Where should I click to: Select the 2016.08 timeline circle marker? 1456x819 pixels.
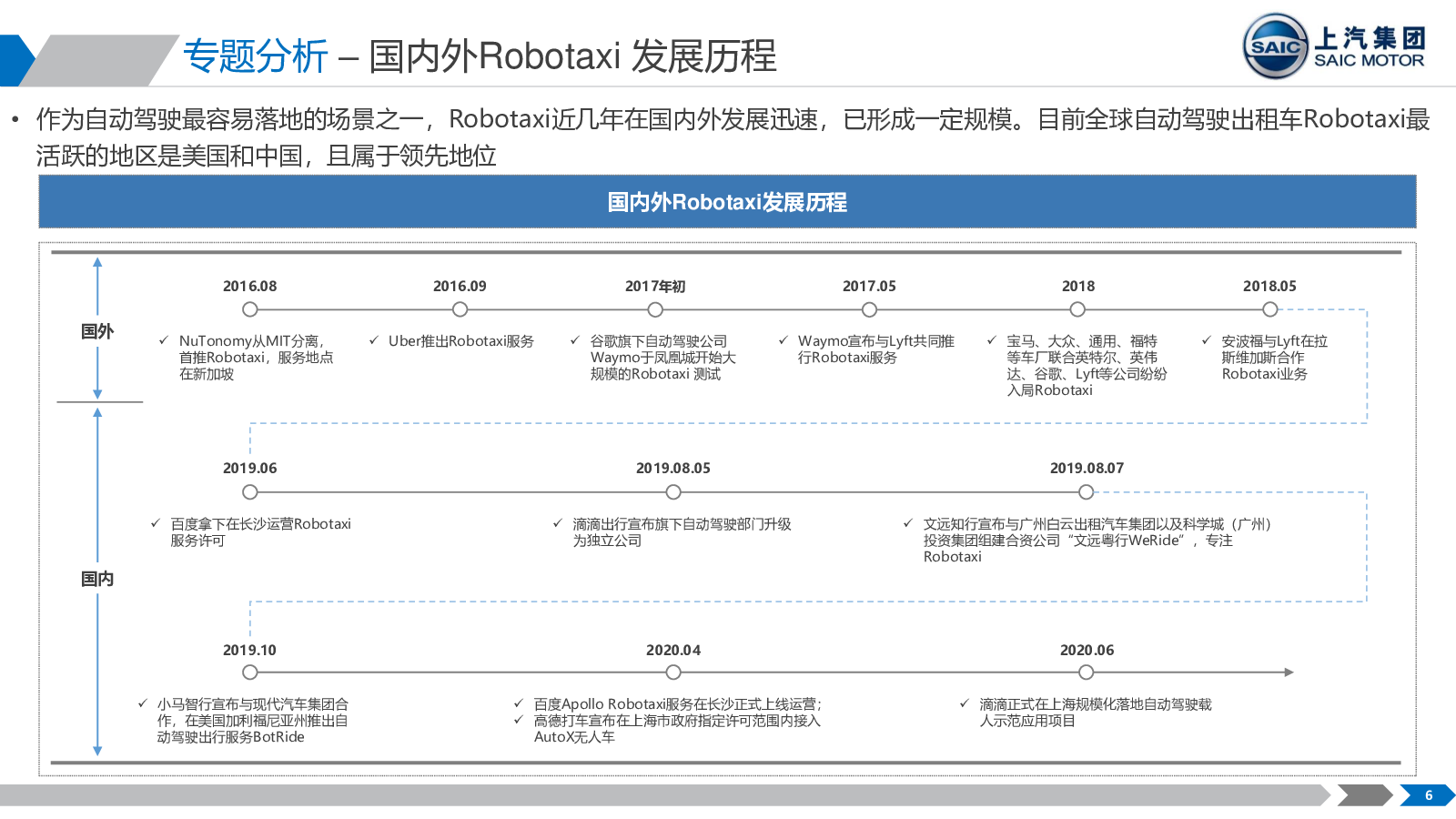250,309
